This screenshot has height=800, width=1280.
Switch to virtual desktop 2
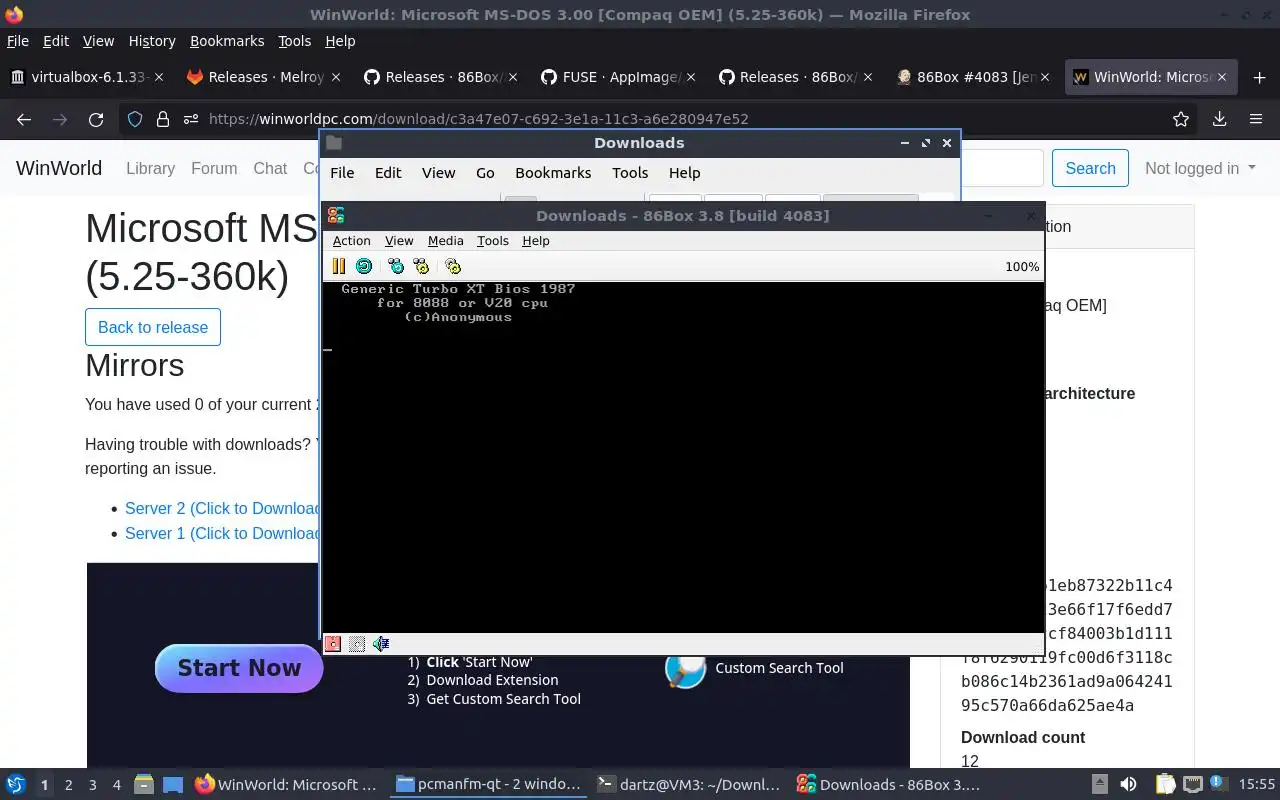(x=68, y=785)
